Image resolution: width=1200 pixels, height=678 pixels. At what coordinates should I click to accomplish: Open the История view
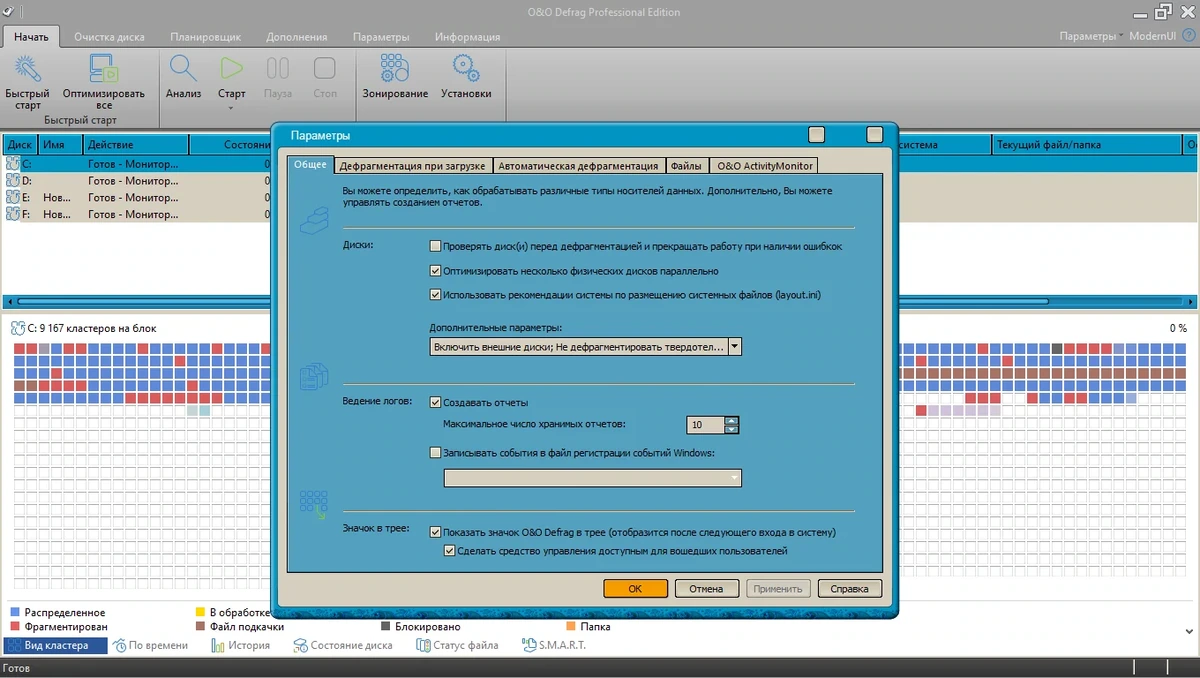pyautogui.click(x=240, y=645)
